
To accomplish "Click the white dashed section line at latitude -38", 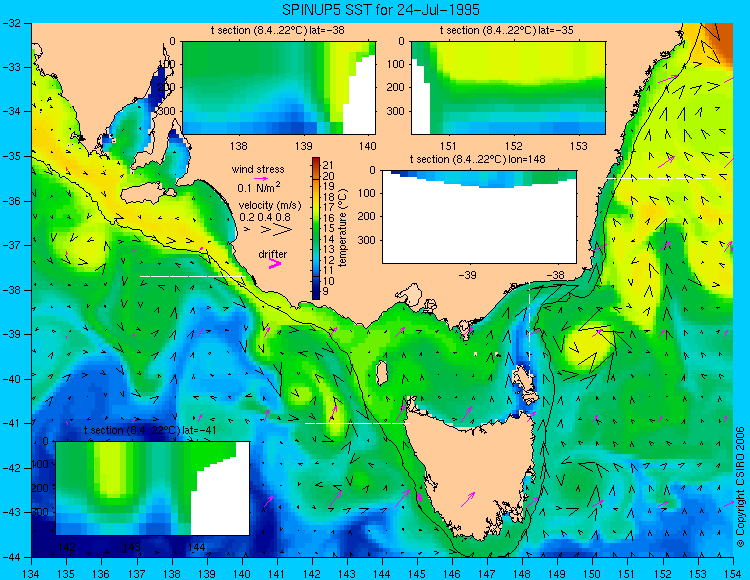I will [193, 276].
